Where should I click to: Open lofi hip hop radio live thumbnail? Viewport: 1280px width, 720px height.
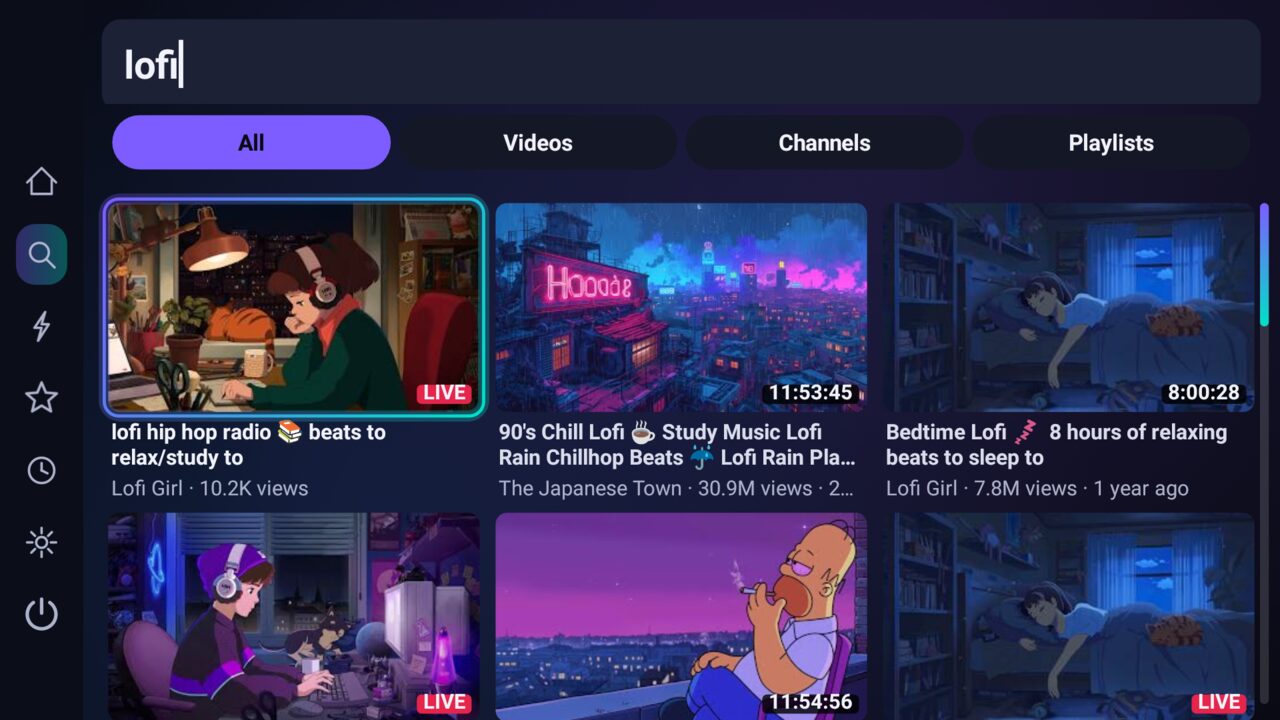[x=294, y=306]
